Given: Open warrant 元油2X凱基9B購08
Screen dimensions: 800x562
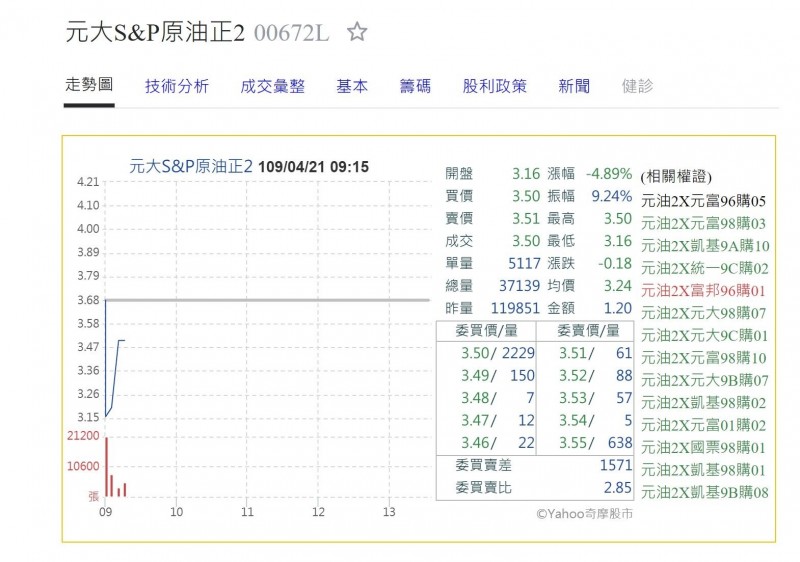Looking at the screenshot, I should tap(704, 493).
